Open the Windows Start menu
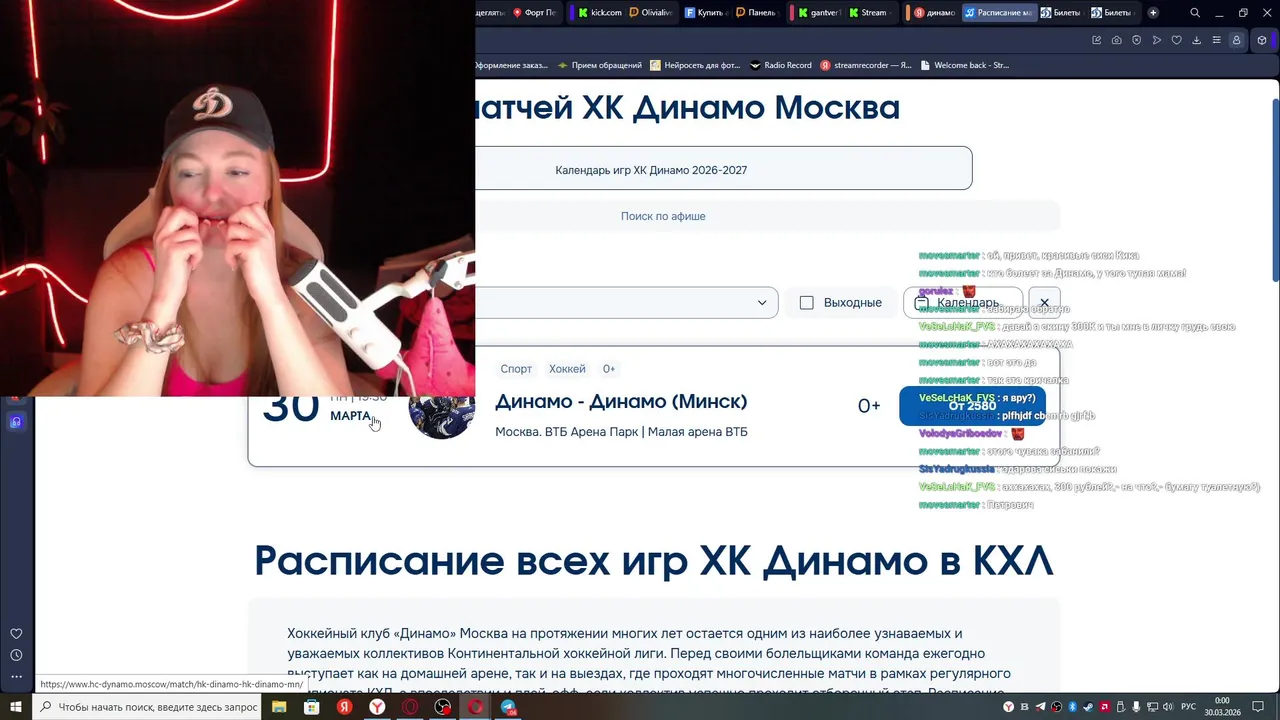Viewport: 1280px width, 720px height. tap(16, 707)
